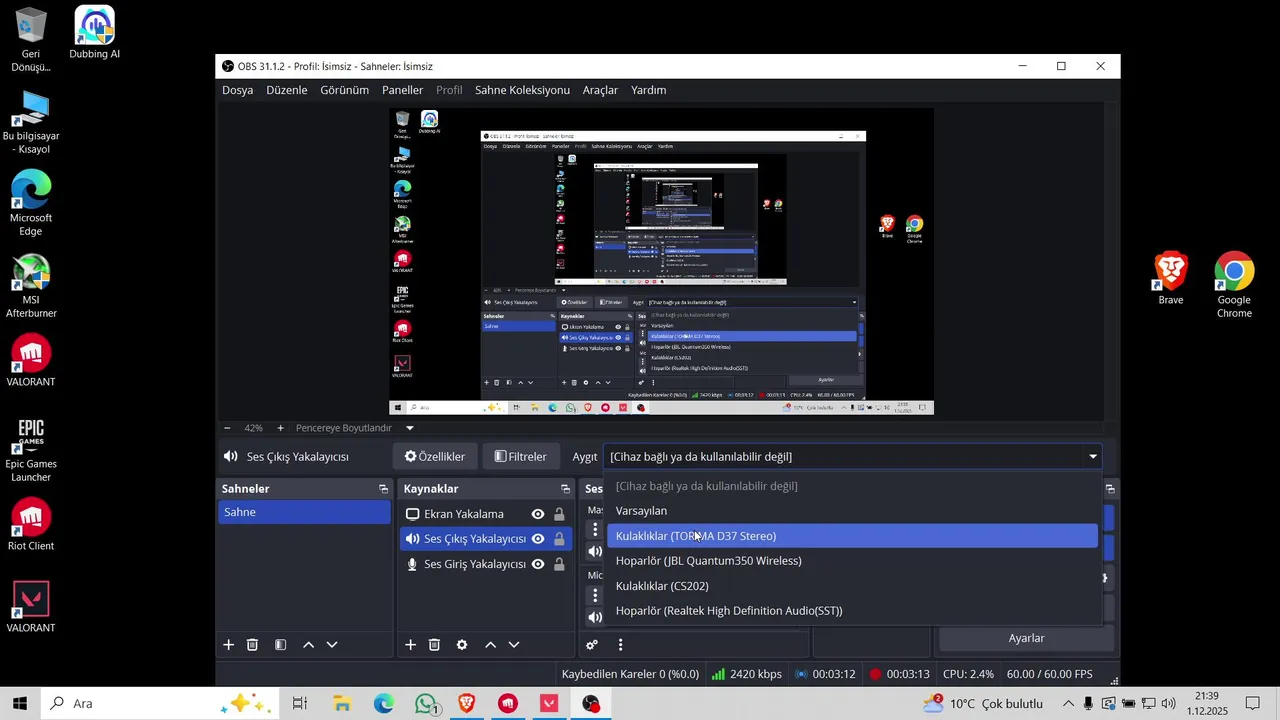Select Hoparlör (JBL Quantum350 Wireless) option

852,561
